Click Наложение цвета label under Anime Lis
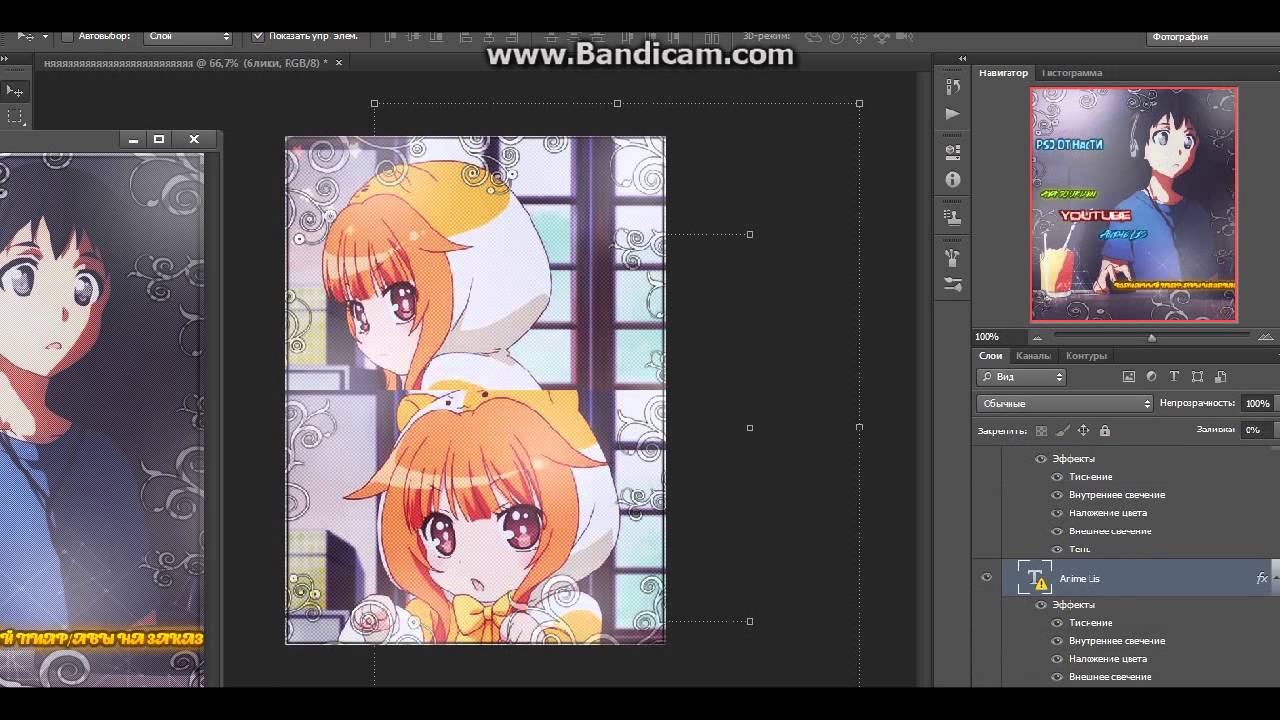The width and height of the screenshot is (1280, 720). click(1107, 659)
